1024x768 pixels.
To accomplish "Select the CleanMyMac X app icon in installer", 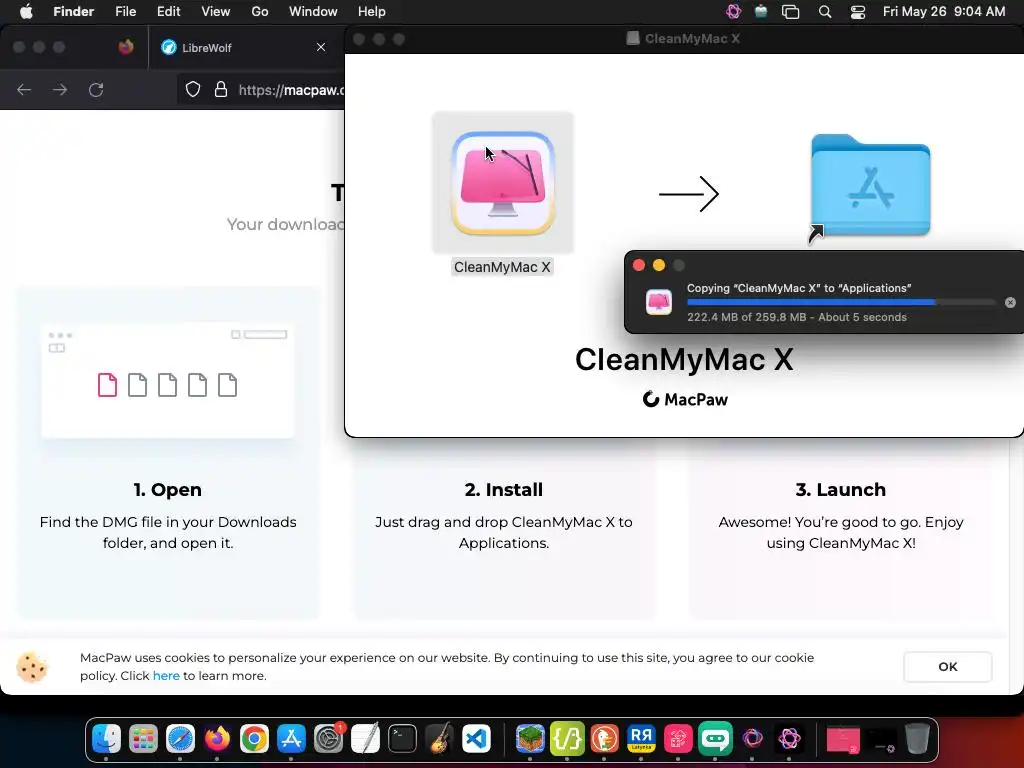I will tap(503, 183).
